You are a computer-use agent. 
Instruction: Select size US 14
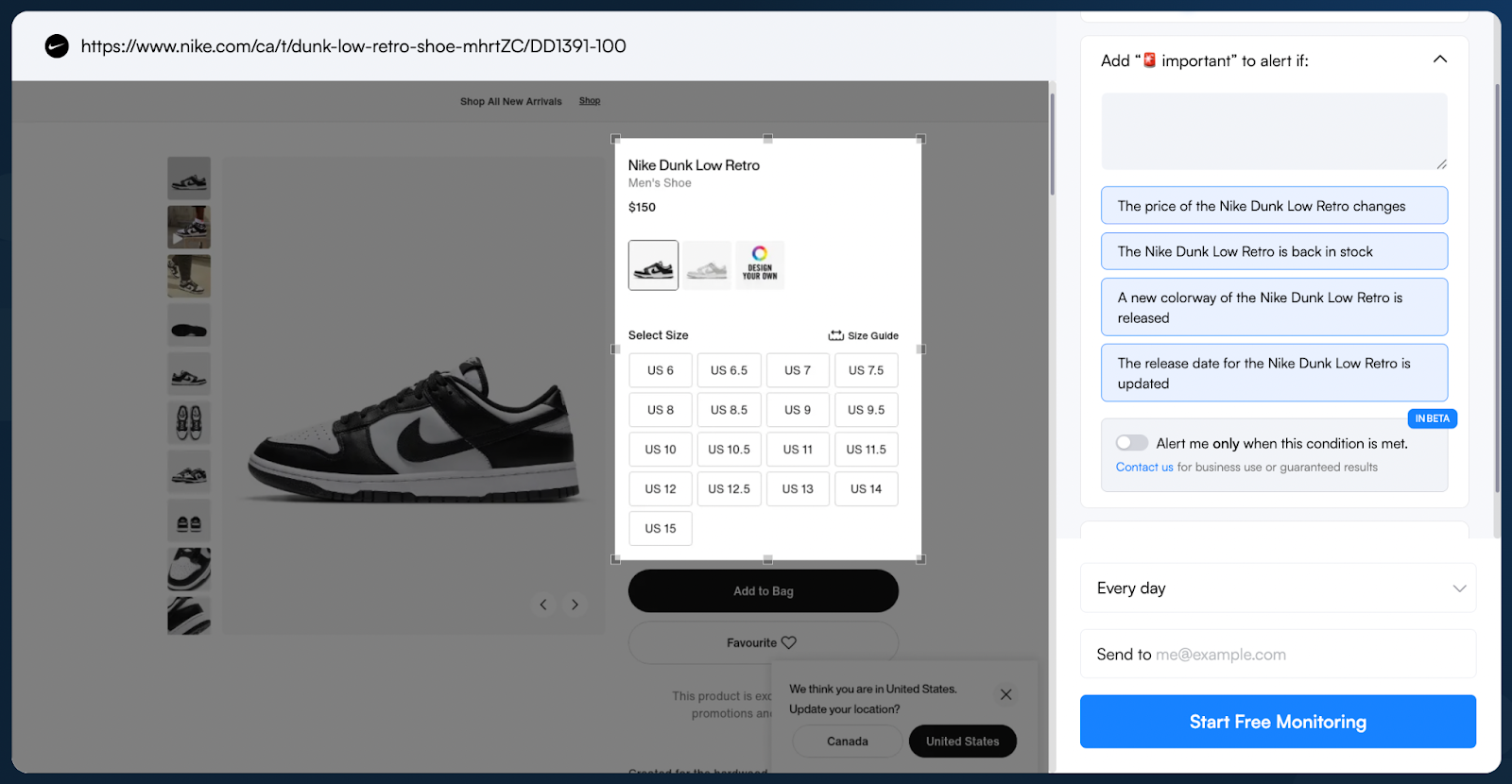866,489
